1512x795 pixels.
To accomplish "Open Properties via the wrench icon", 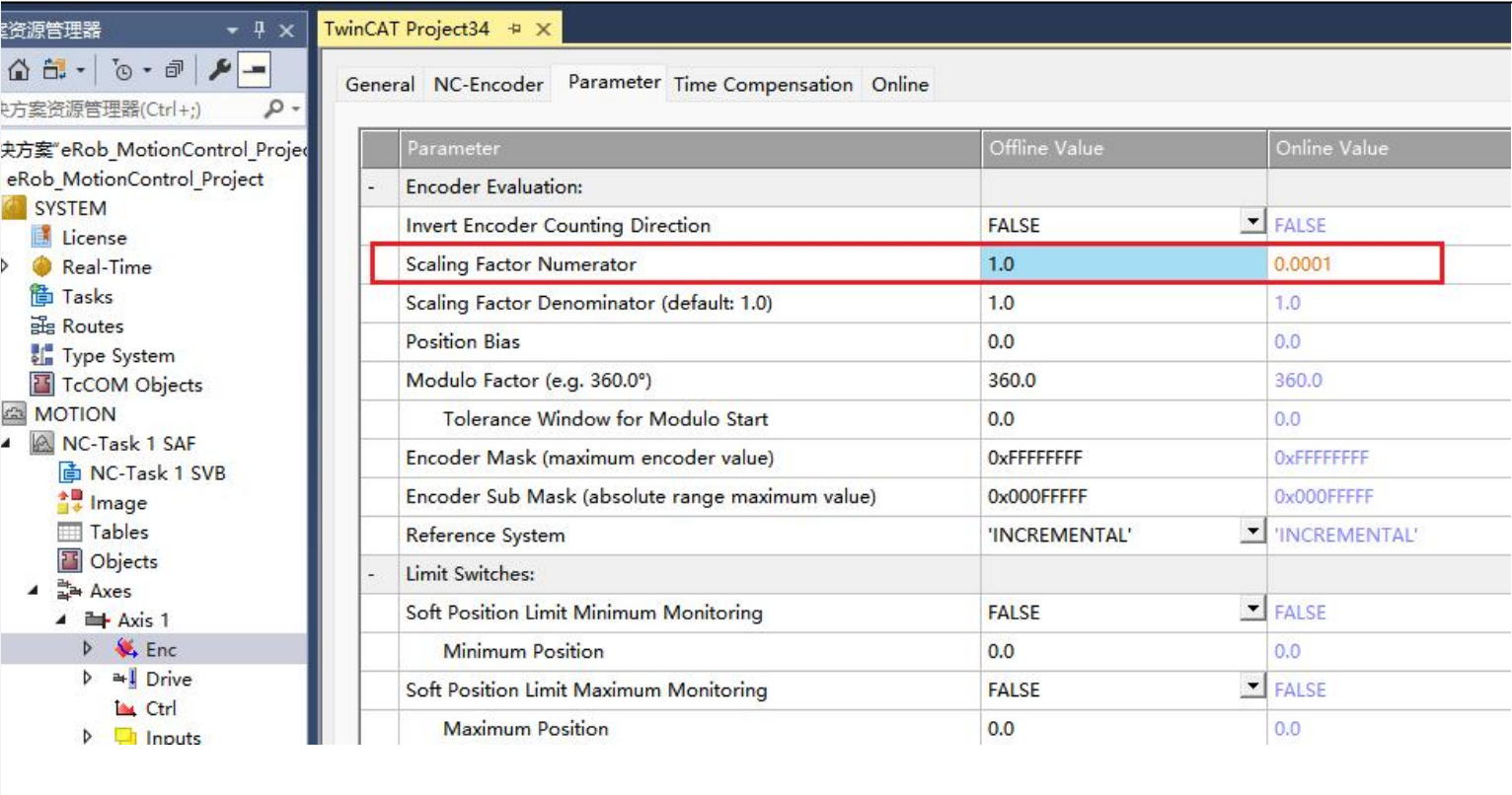I will click(x=220, y=70).
